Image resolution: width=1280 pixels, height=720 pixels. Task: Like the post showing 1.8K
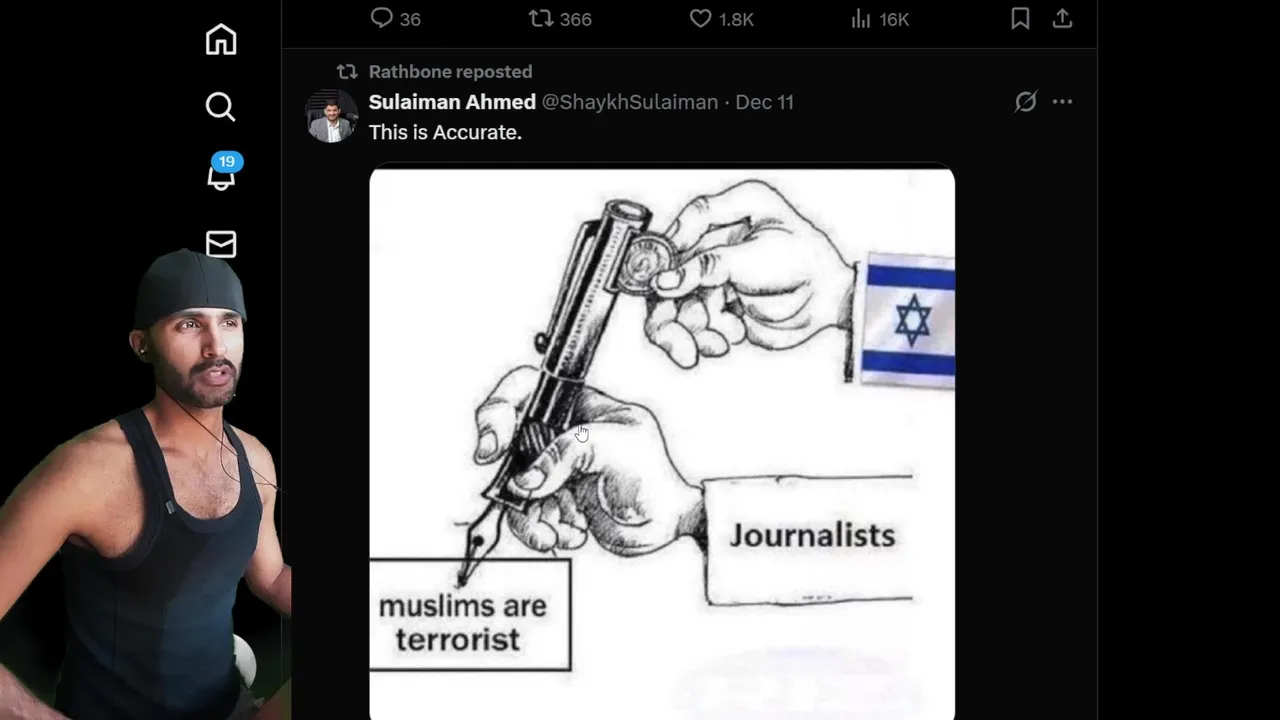(722, 19)
